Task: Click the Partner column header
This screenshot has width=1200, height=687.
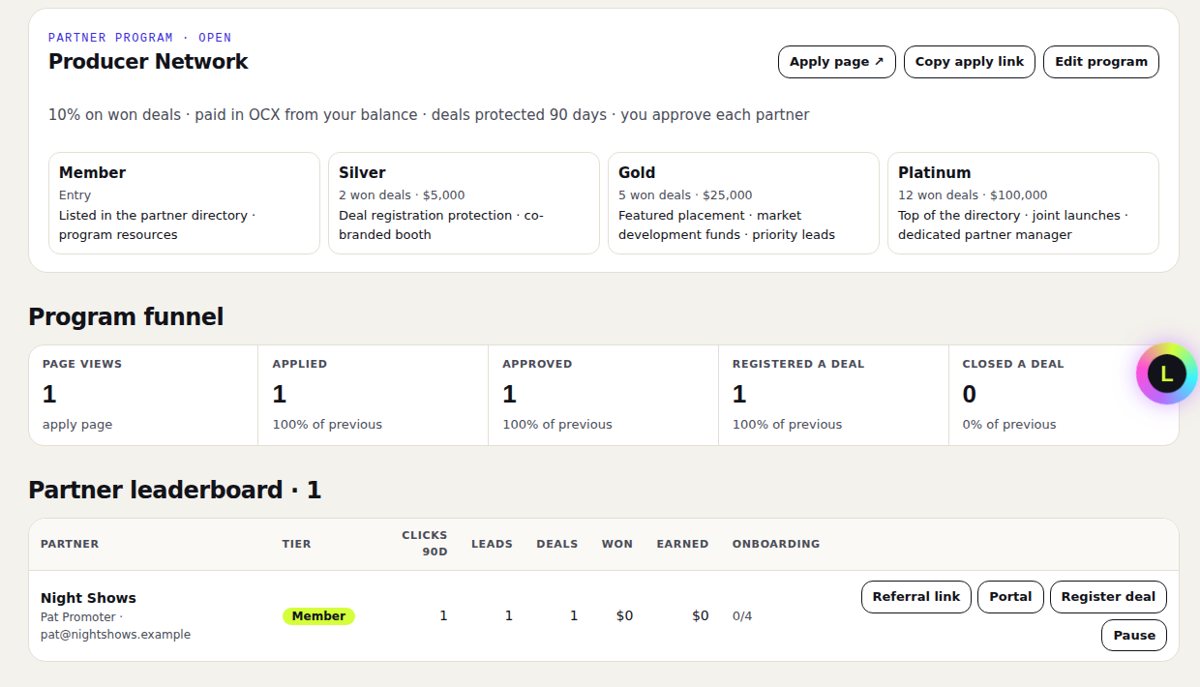Action: pyautogui.click(x=70, y=544)
